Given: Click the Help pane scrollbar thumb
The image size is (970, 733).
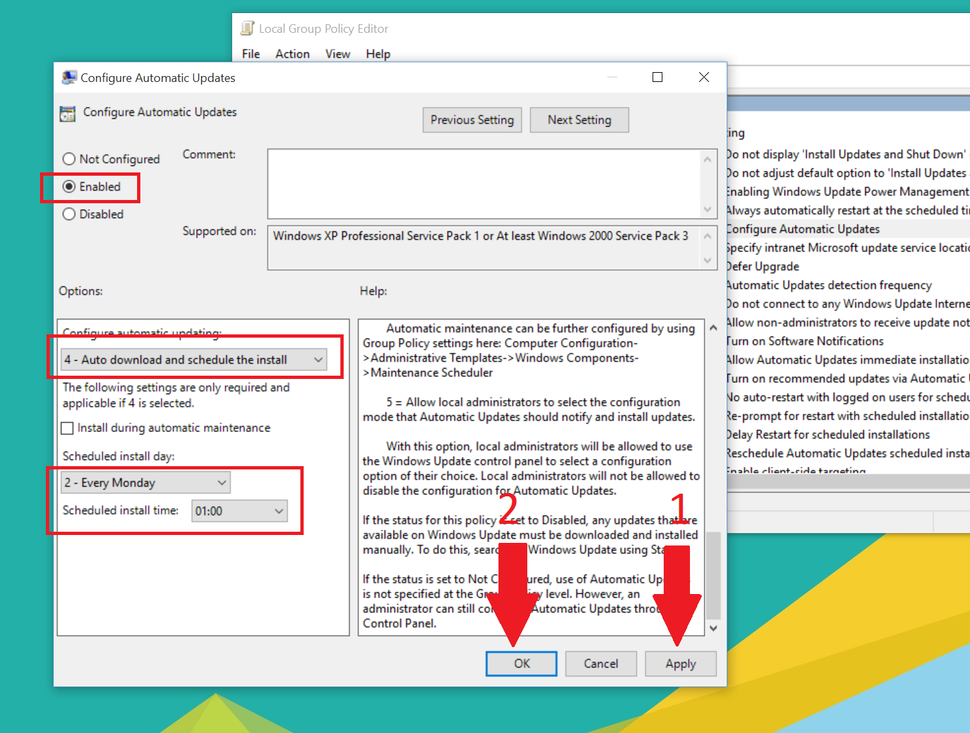Looking at the screenshot, I should 713,575.
